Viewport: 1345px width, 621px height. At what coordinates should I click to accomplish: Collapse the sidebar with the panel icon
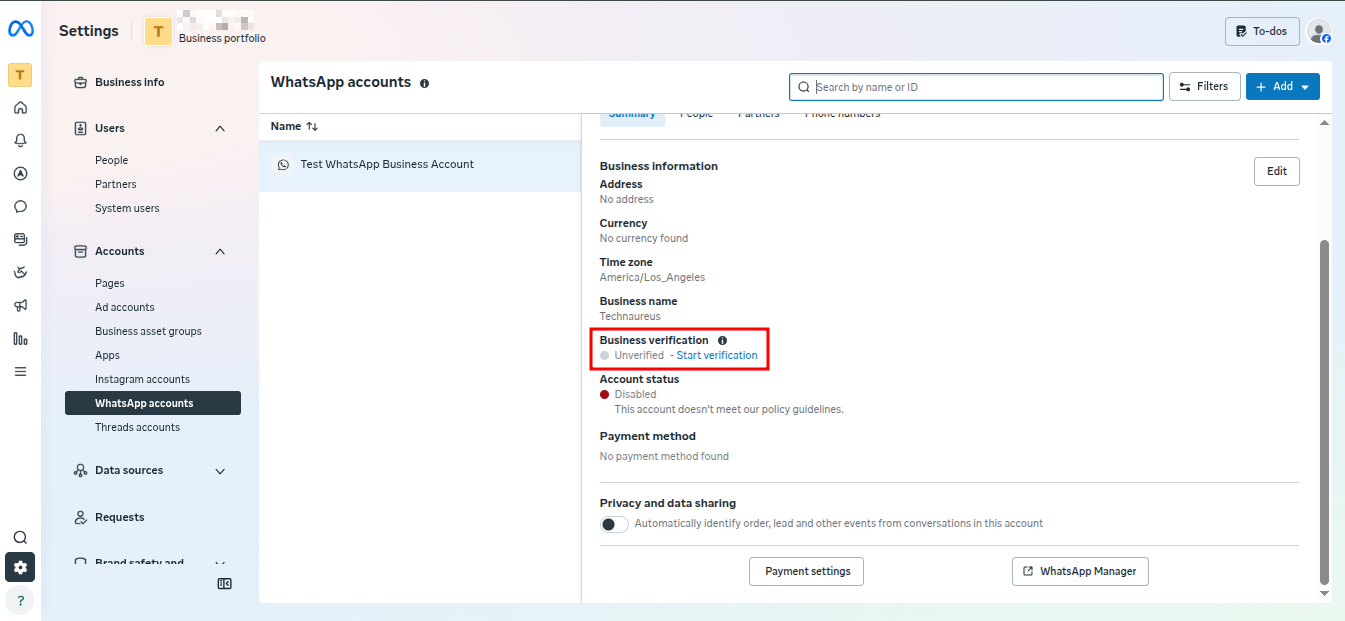click(225, 584)
